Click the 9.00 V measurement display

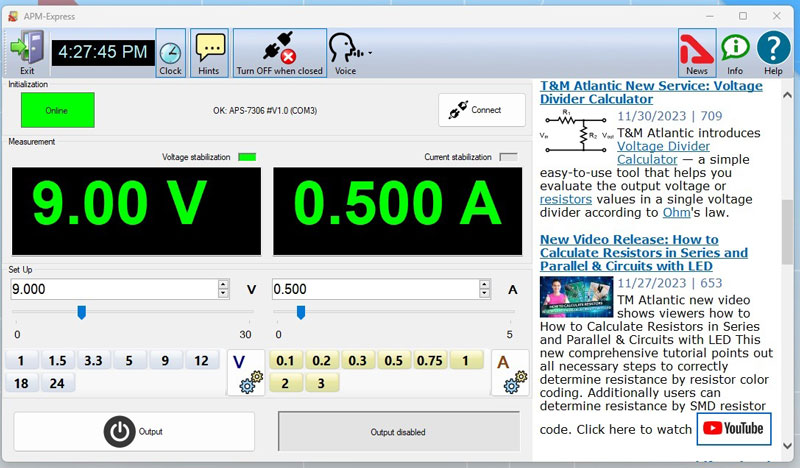coord(136,211)
